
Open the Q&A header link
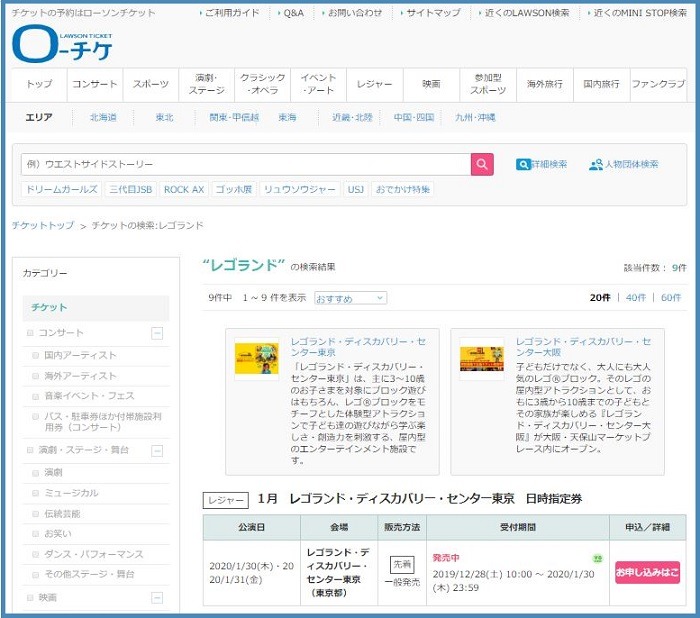[x=293, y=13]
